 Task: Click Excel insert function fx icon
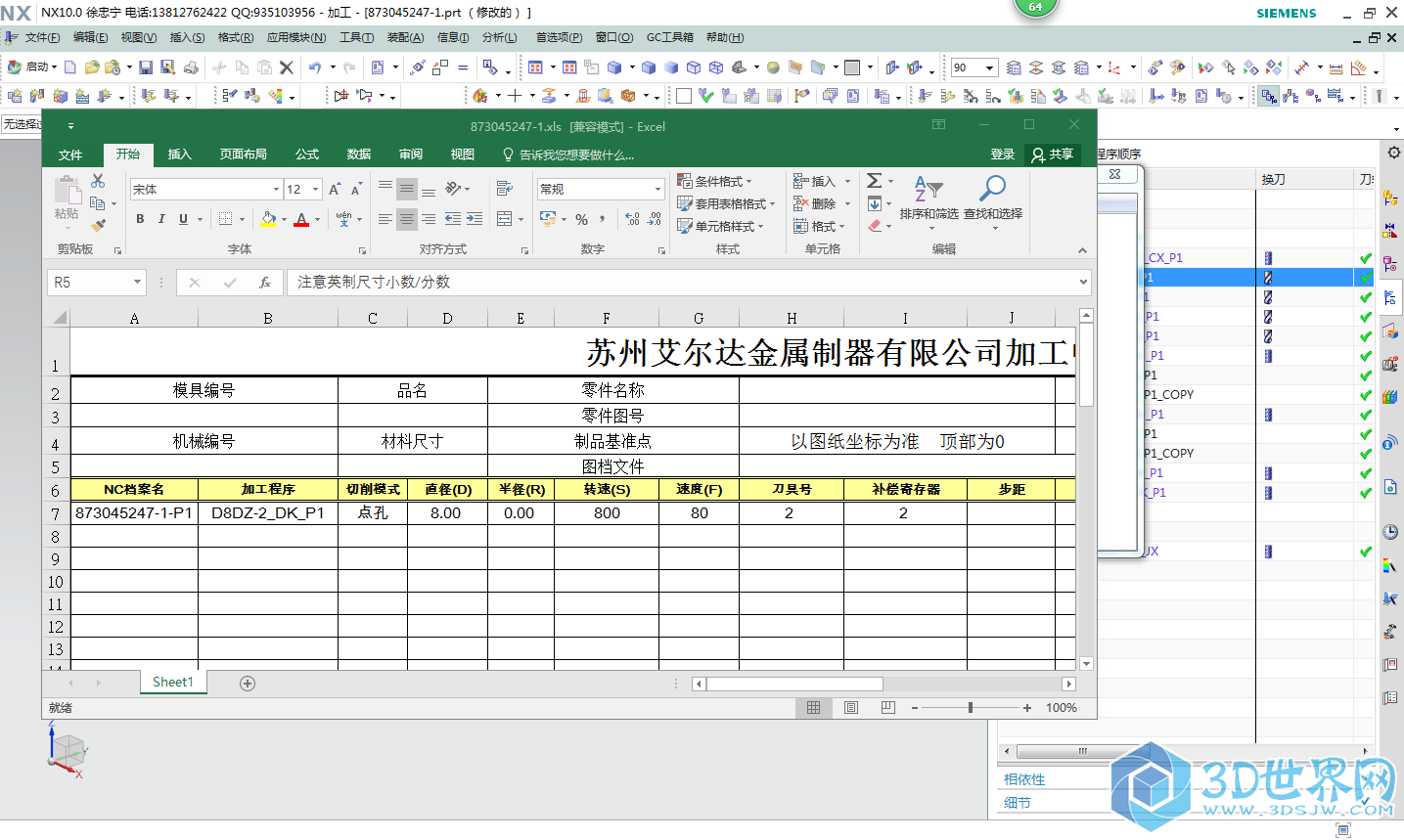click(x=265, y=283)
